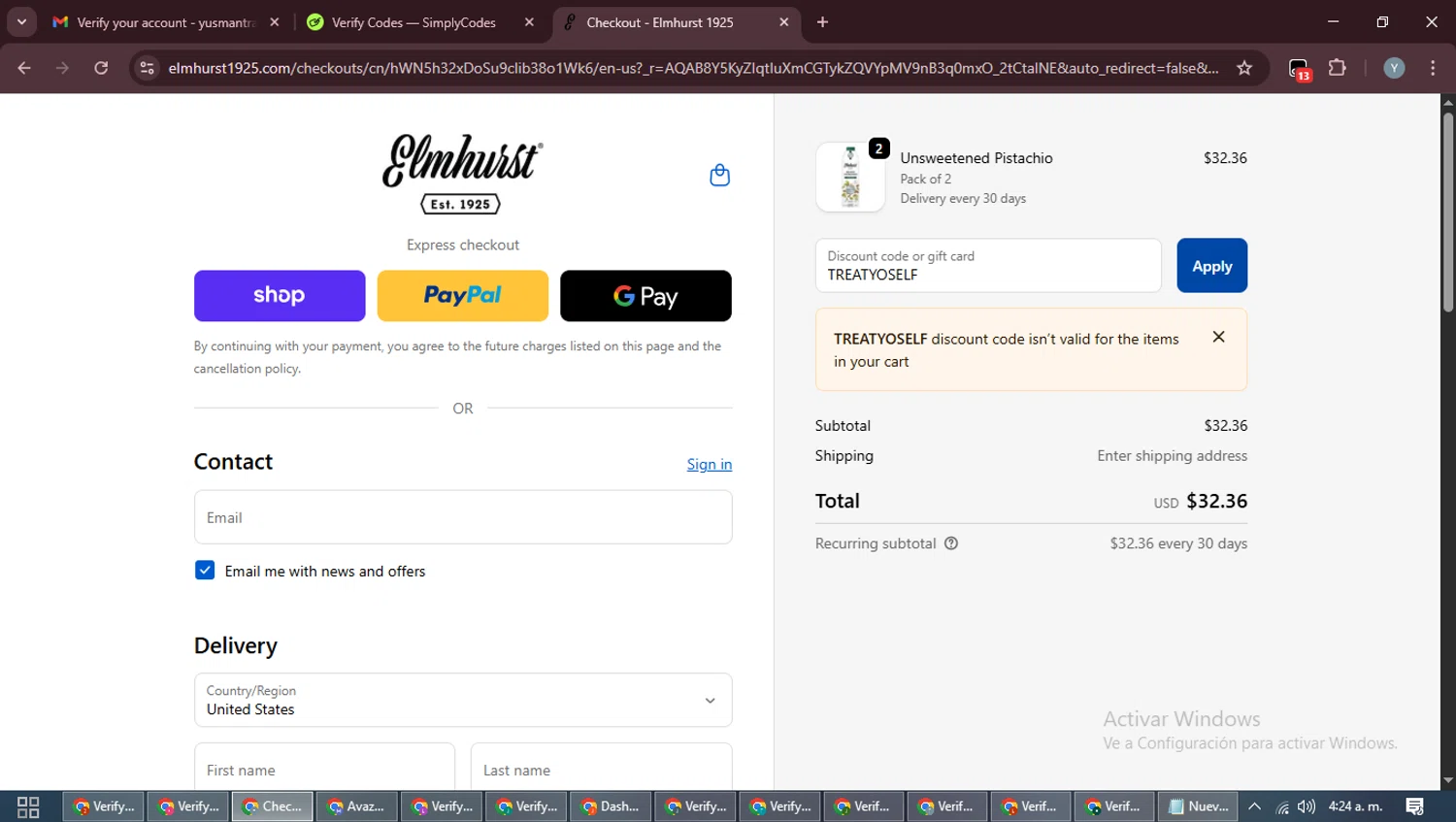Pay with Google Pay button

pos(645,296)
